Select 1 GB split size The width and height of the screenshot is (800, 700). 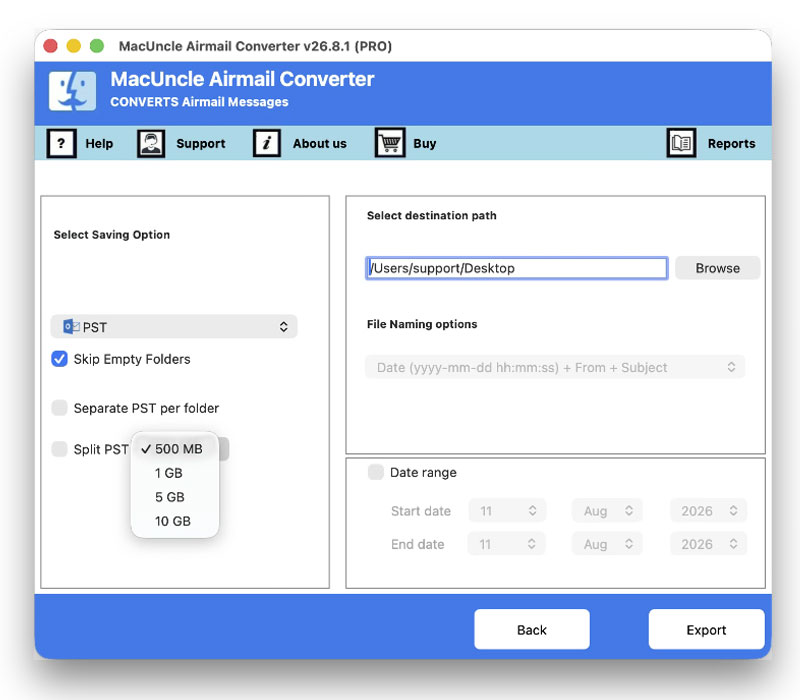click(174, 473)
